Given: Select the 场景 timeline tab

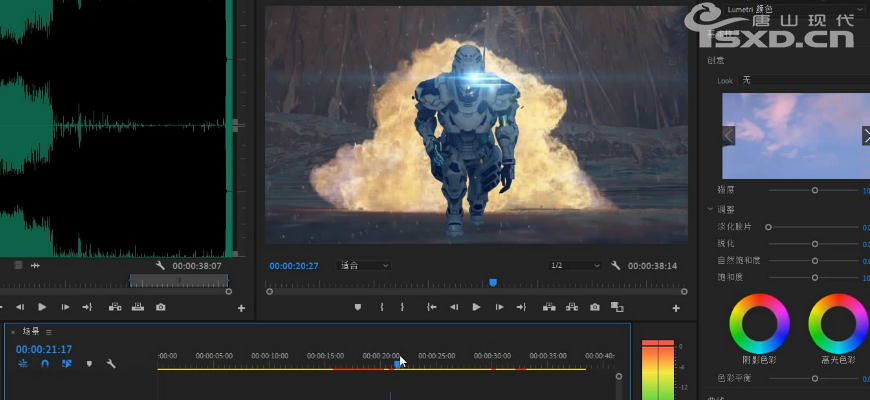Looking at the screenshot, I should [x=31, y=332].
